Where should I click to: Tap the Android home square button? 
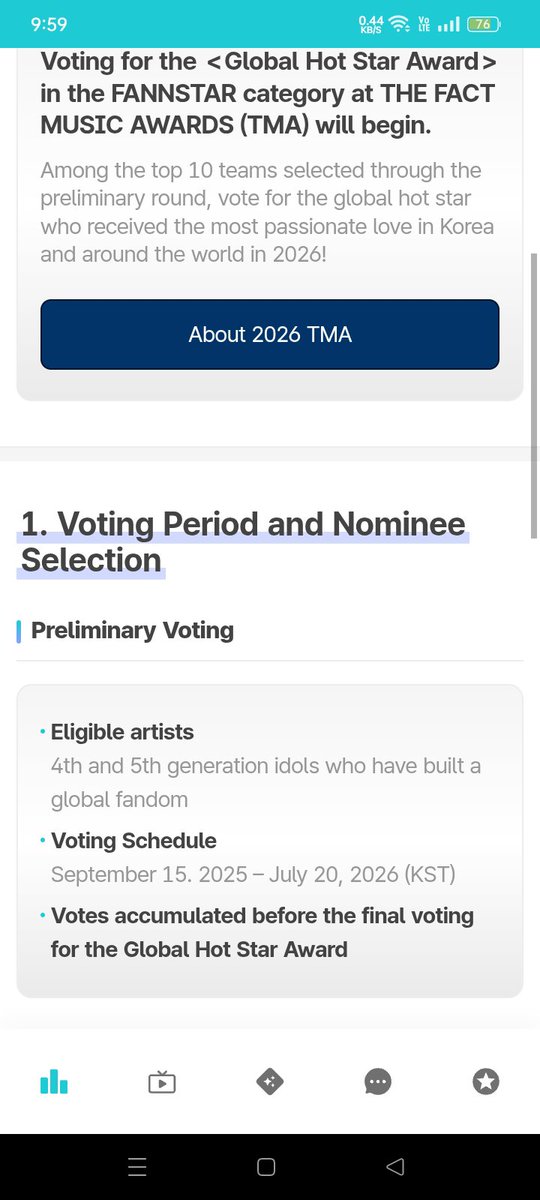click(266, 1166)
